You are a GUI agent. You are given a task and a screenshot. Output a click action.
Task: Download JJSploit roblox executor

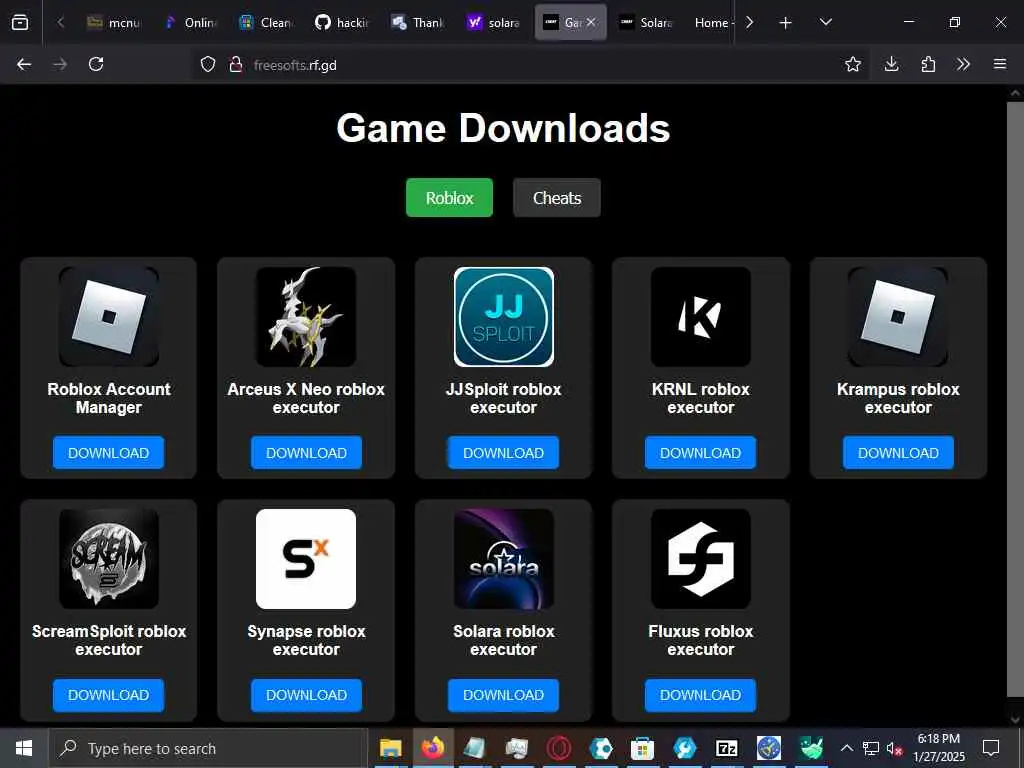(504, 453)
